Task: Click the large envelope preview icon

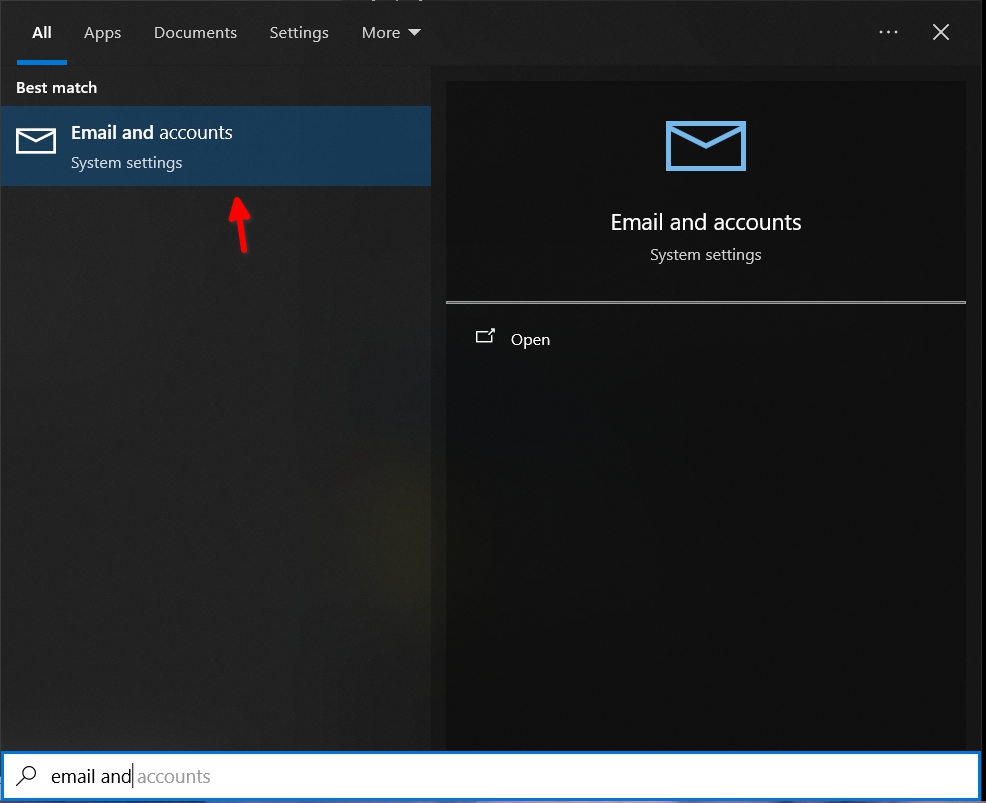Action: 705,146
